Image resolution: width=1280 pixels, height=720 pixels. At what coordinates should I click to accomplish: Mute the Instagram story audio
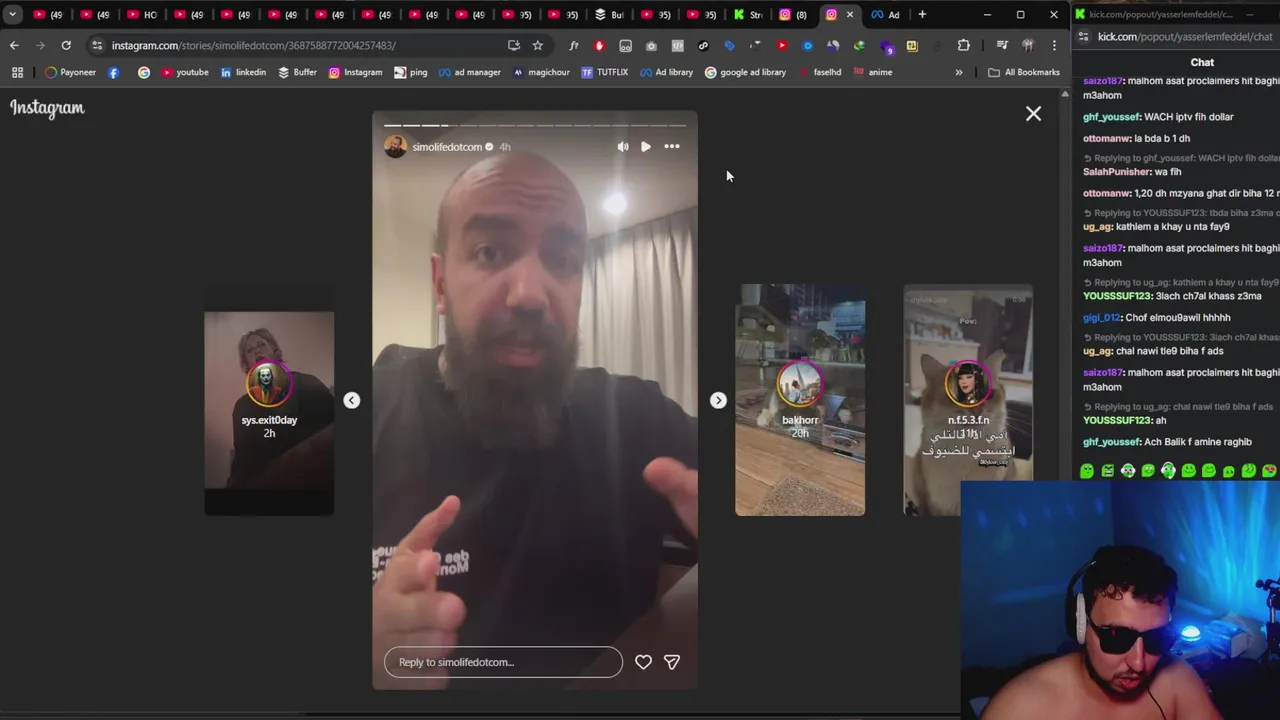(623, 147)
